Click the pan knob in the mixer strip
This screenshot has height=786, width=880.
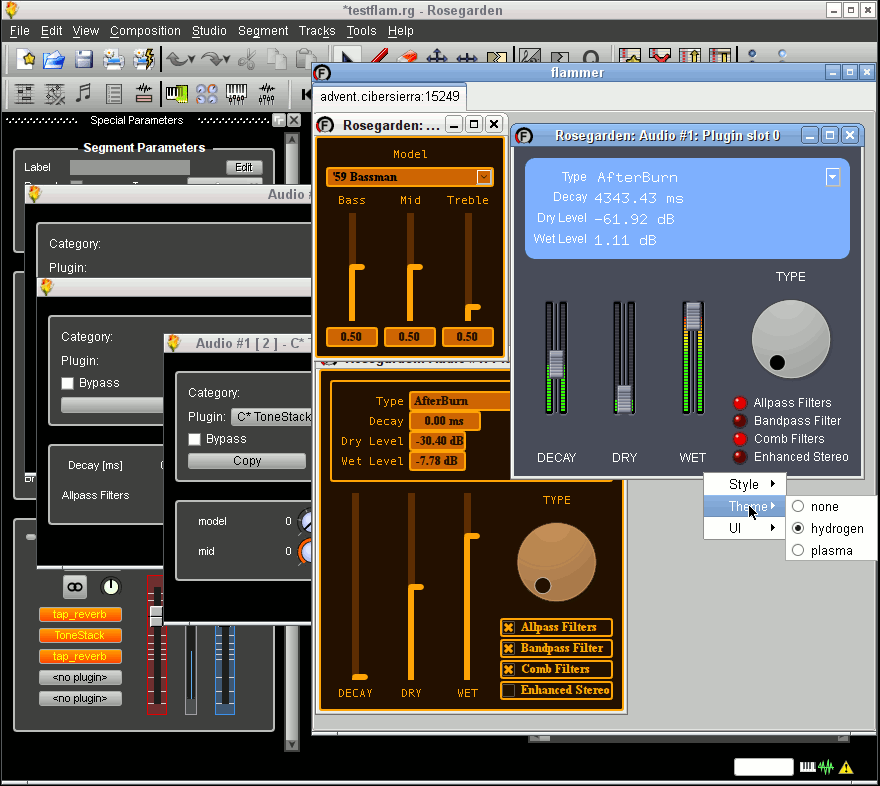111,587
